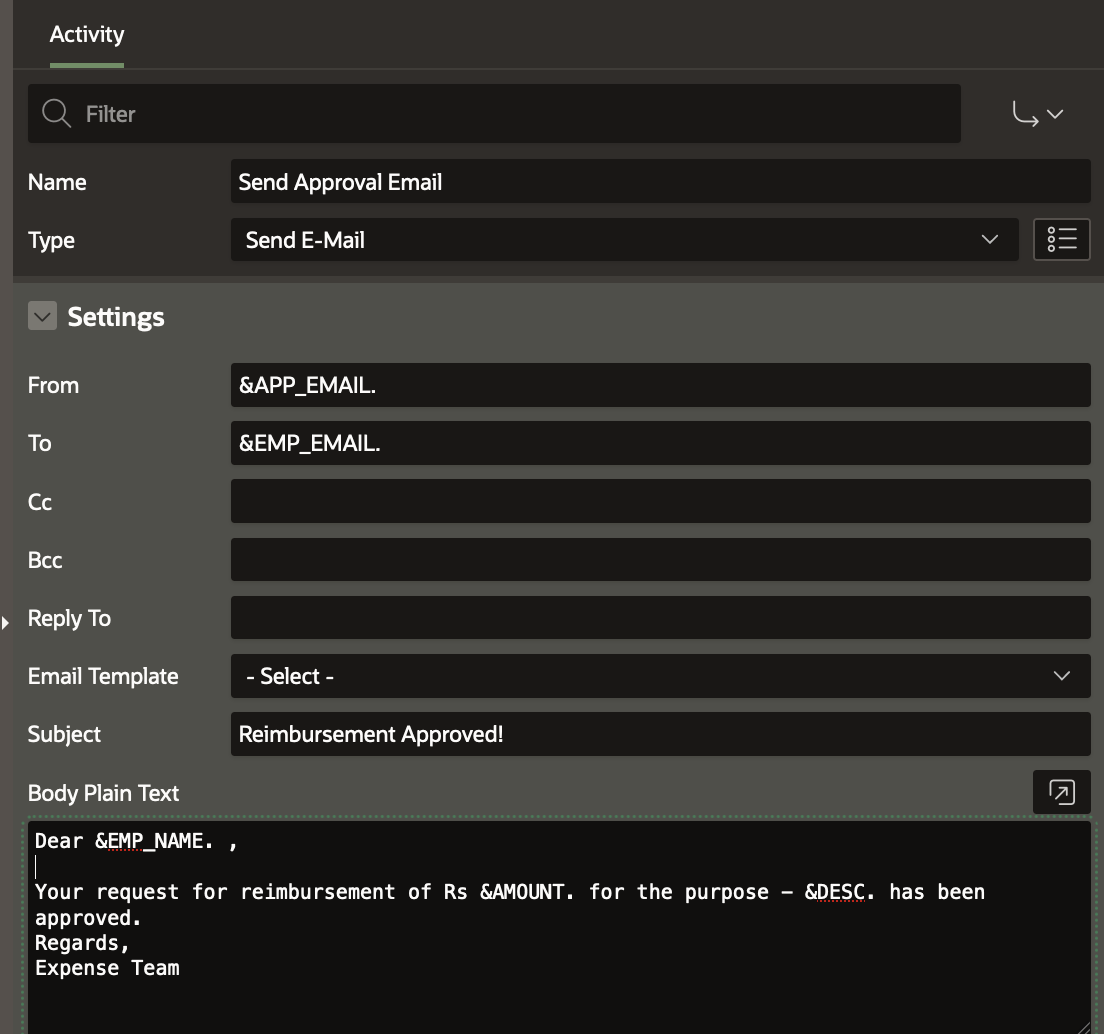Screen dimensions: 1104x1034
Task: Click the left edge panel expand triangle
Action: 5,623
